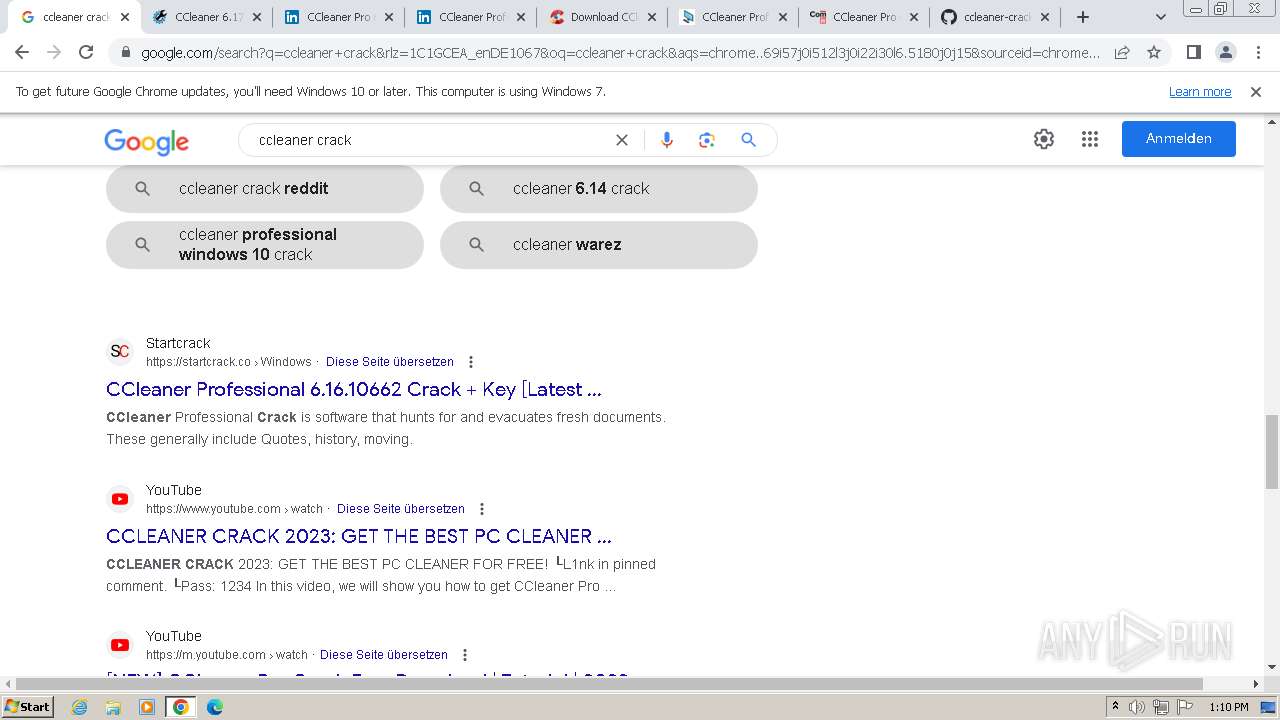Select suggestion ccleaner crack reddit
Screen dimensions: 1280x720
pos(265,189)
